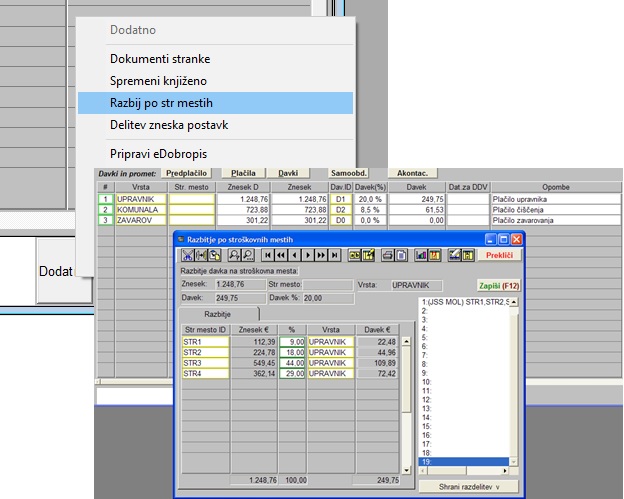The image size is (624, 499).
Task: Click the copy document toolbar icon
Action: (401, 255)
